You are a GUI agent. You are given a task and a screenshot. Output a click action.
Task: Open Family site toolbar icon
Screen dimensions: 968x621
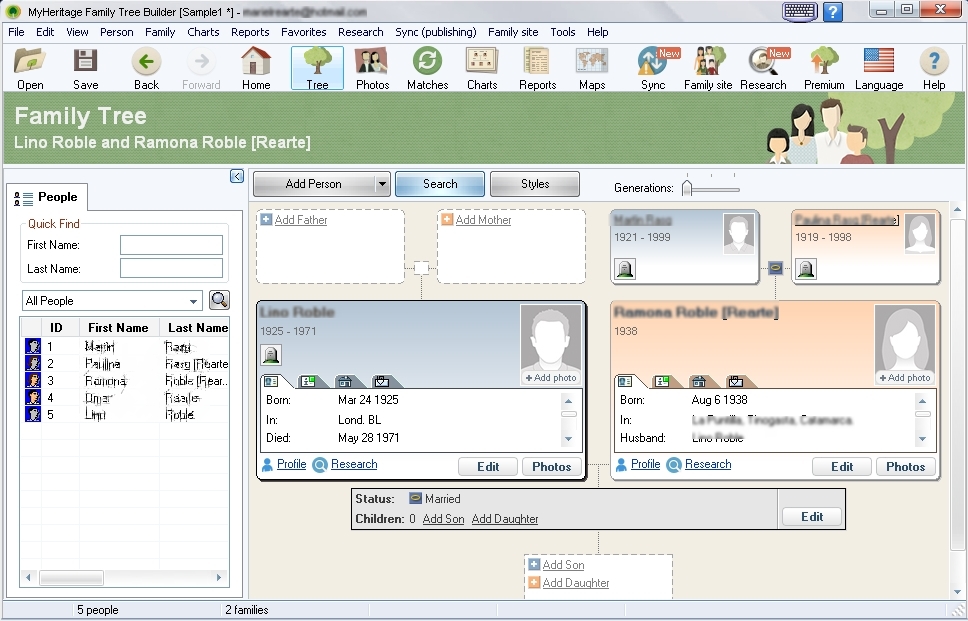708,69
